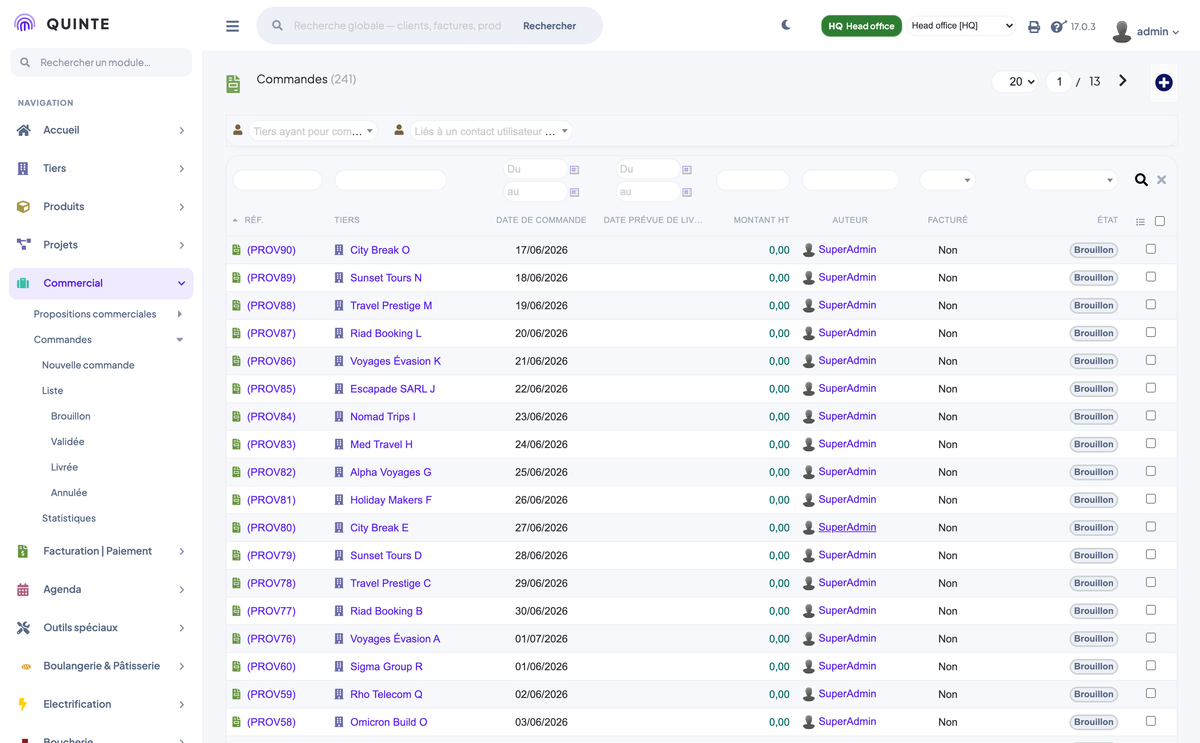Open calendar picker for order date 'Du'
The height and width of the screenshot is (743, 1200).
[574, 170]
